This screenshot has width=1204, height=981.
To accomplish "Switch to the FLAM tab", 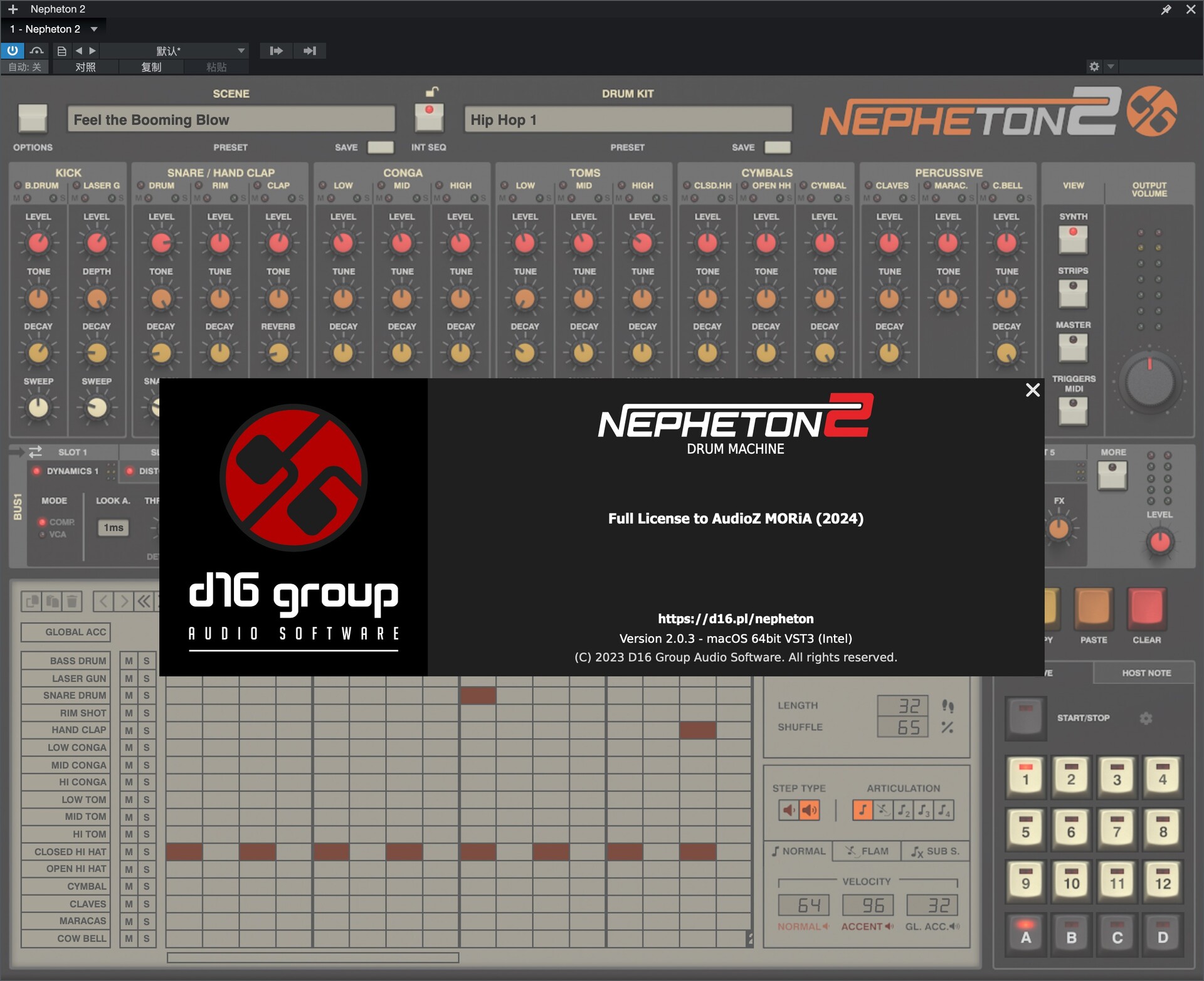I will click(867, 851).
